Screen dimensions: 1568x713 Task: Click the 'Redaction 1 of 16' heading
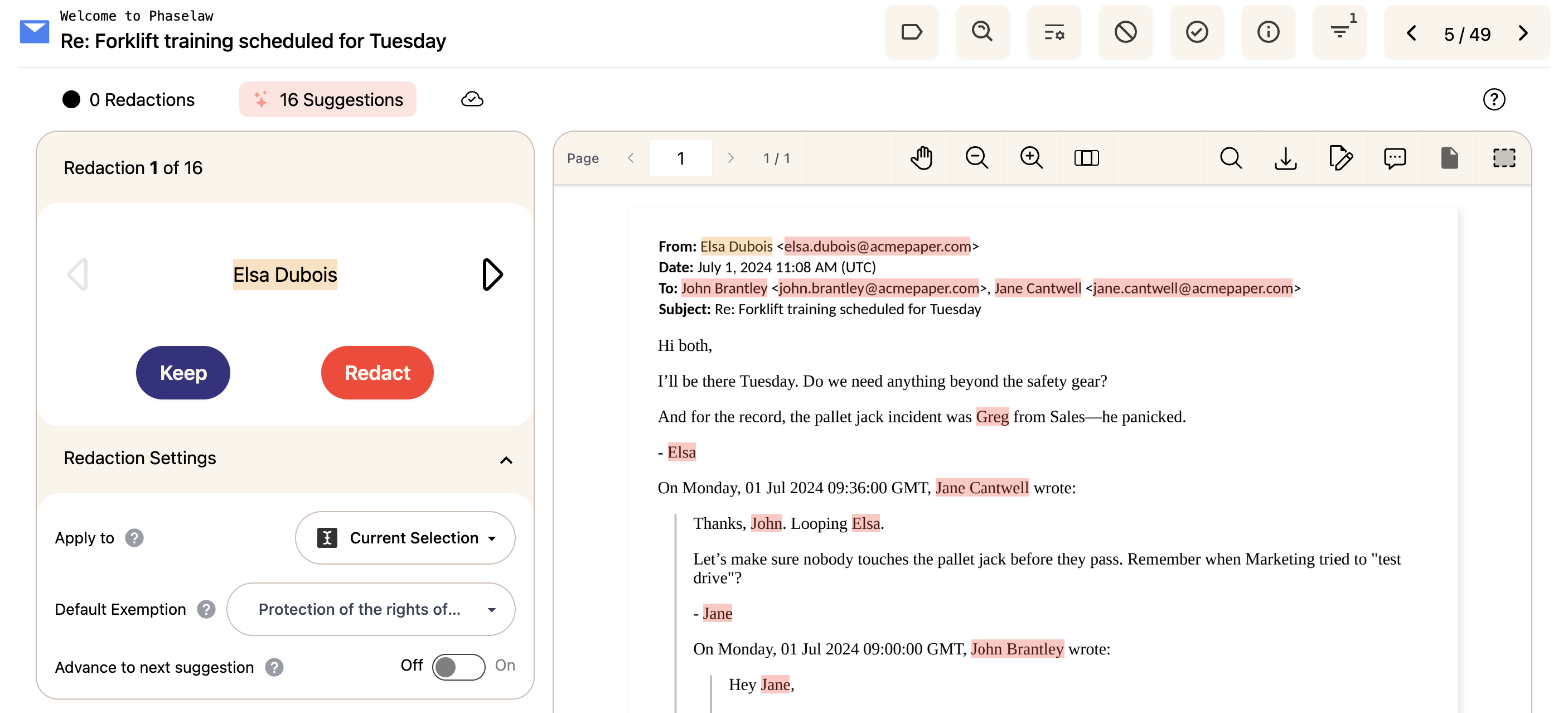[133, 168]
